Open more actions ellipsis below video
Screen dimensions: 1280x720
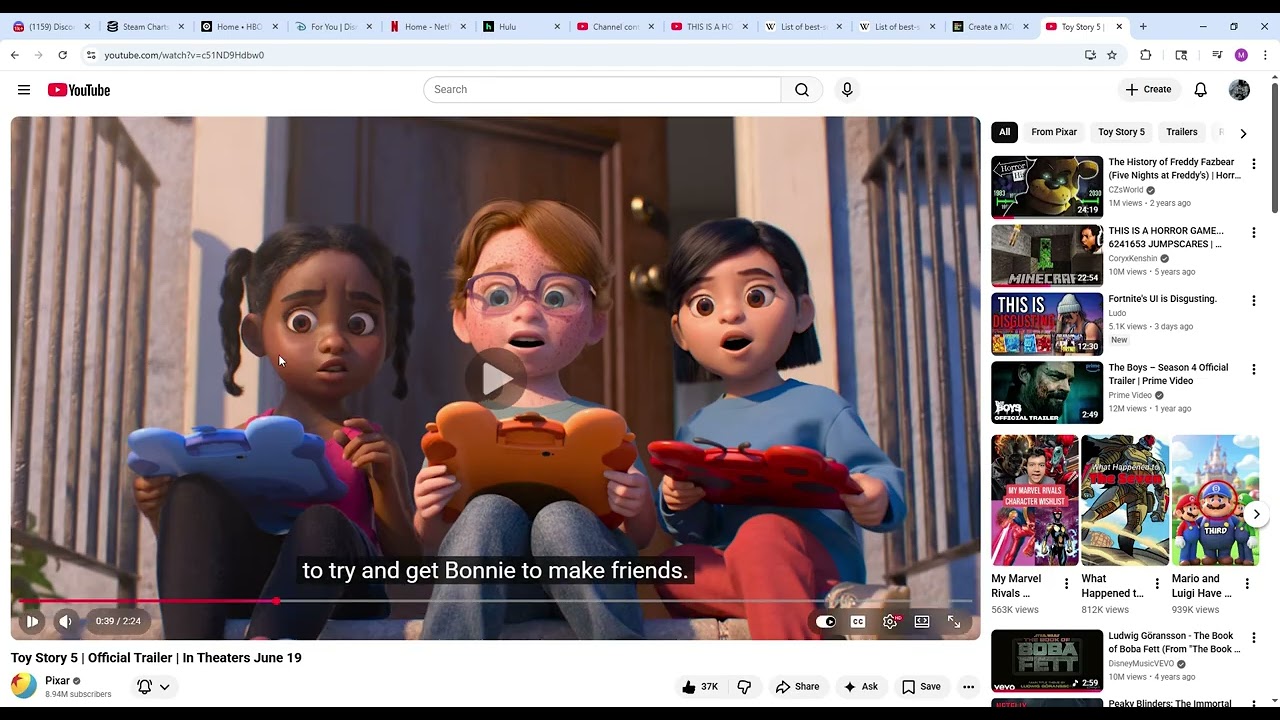(968, 687)
